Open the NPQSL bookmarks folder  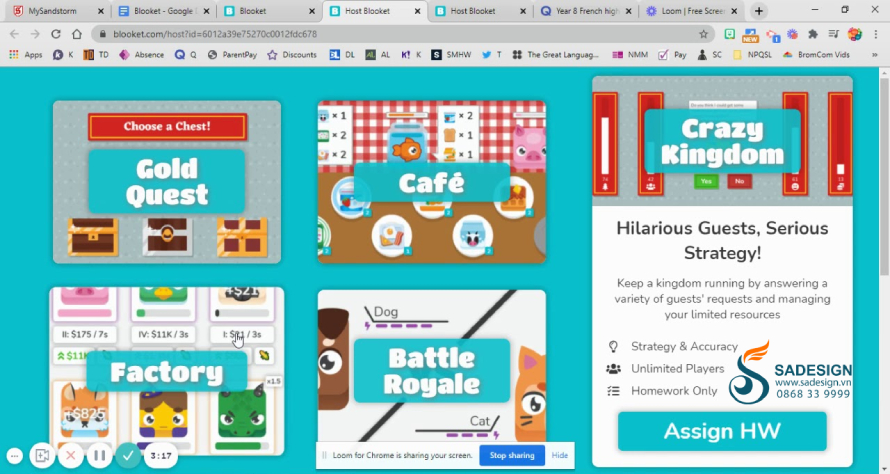tap(752, 54)
